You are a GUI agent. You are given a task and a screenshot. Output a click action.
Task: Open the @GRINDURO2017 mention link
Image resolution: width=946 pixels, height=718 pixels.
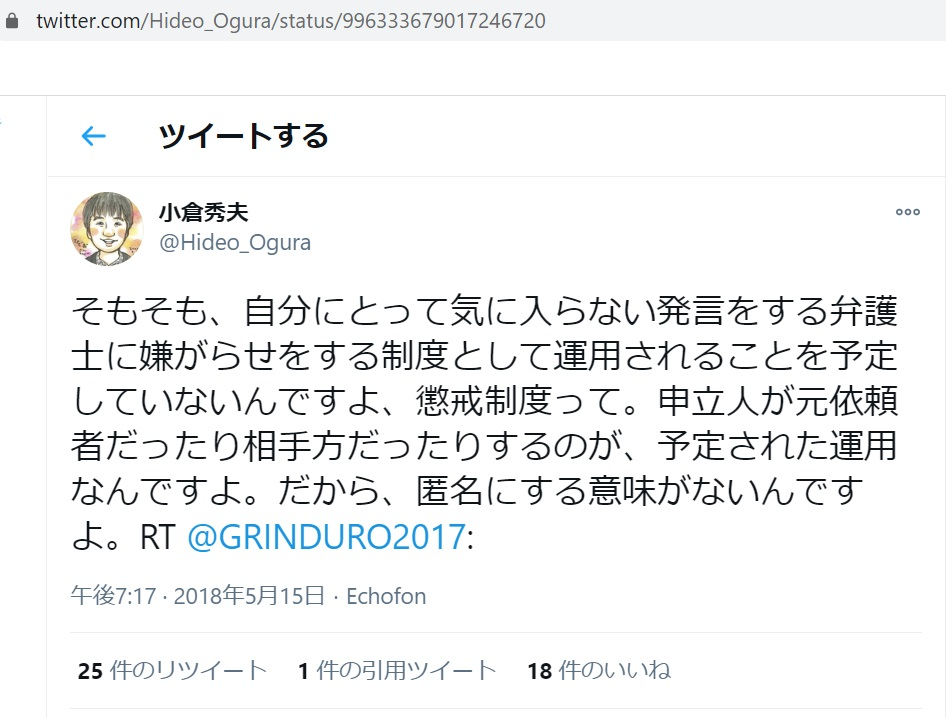[x=326, y=536]
